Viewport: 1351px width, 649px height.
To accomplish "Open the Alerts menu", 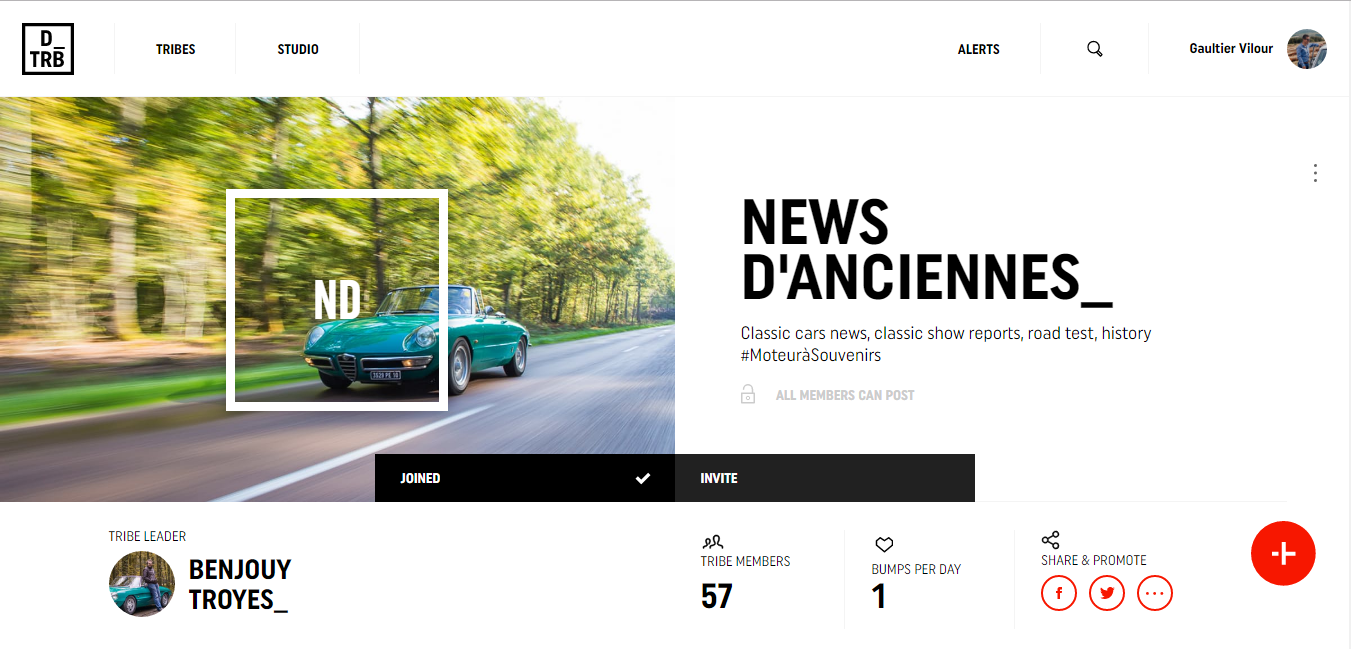I will (979, 49).
